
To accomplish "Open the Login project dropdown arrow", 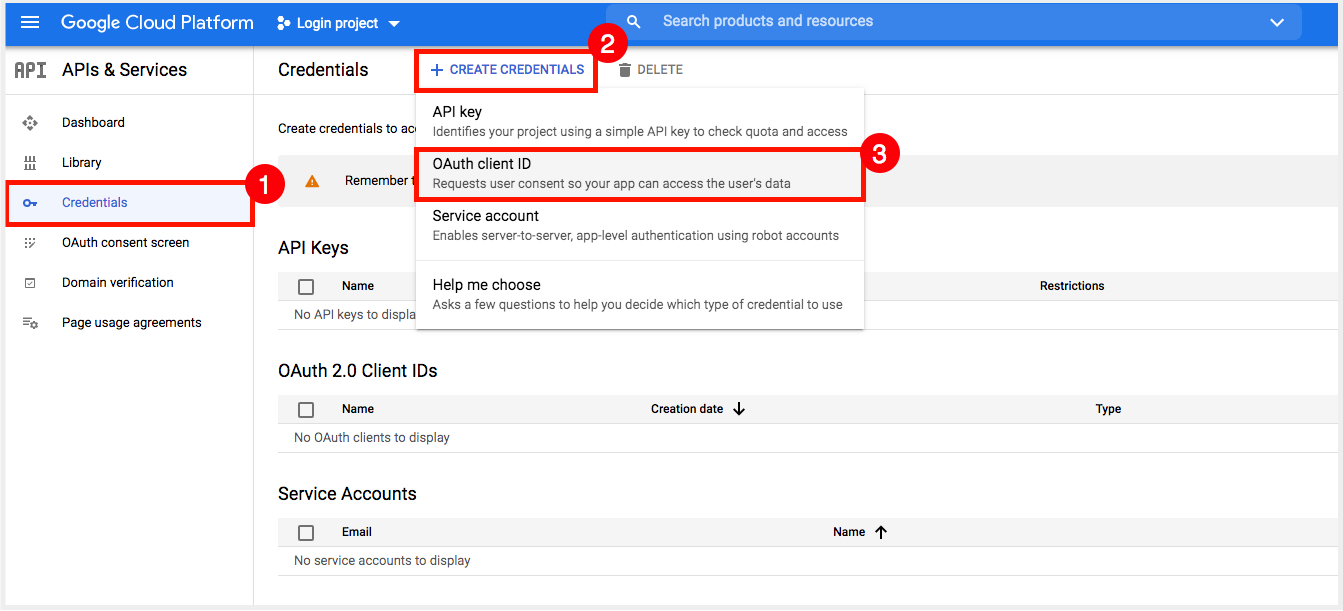I will click(x=393, y=24).
